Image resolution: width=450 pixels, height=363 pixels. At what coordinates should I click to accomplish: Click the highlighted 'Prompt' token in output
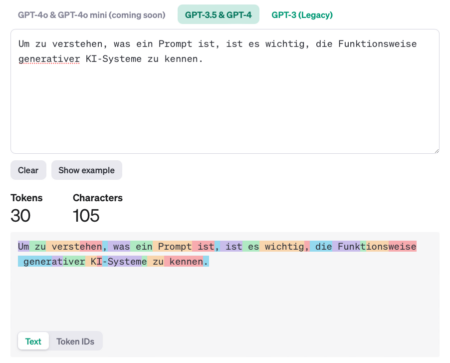(x=172, y=247)
